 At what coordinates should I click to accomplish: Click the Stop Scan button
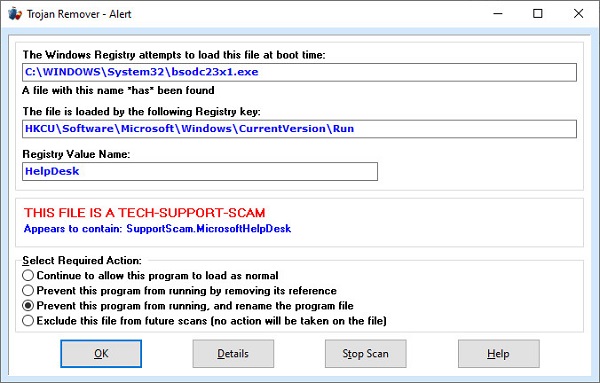(x=365, y=354)
